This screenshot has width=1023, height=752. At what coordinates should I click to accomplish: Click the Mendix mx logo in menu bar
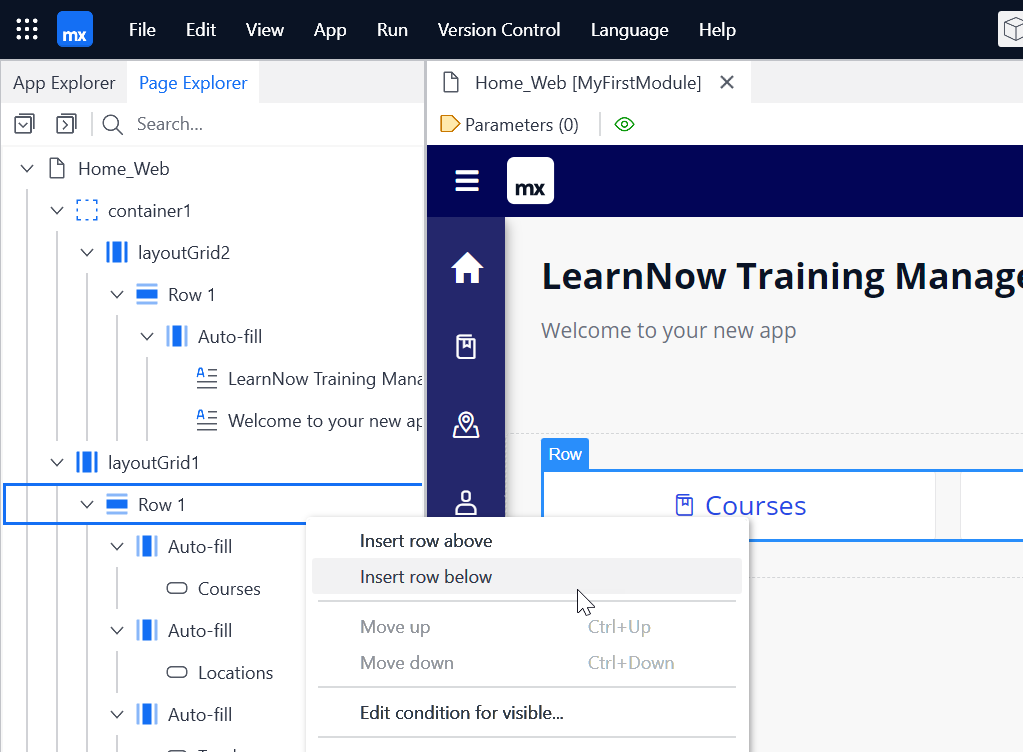click(x=75, y=29)
